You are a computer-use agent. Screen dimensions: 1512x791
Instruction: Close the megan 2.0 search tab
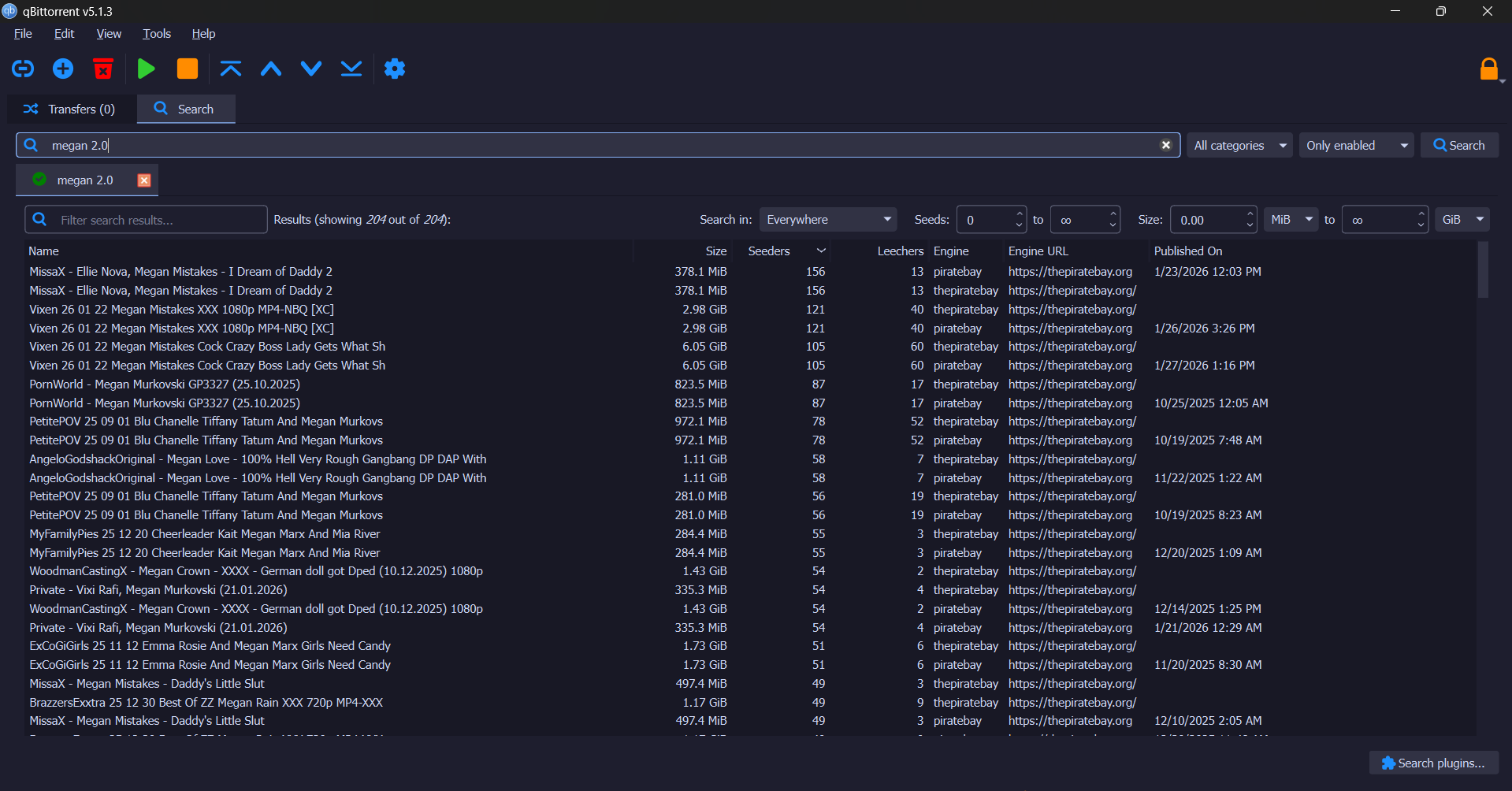pos(144,180)
